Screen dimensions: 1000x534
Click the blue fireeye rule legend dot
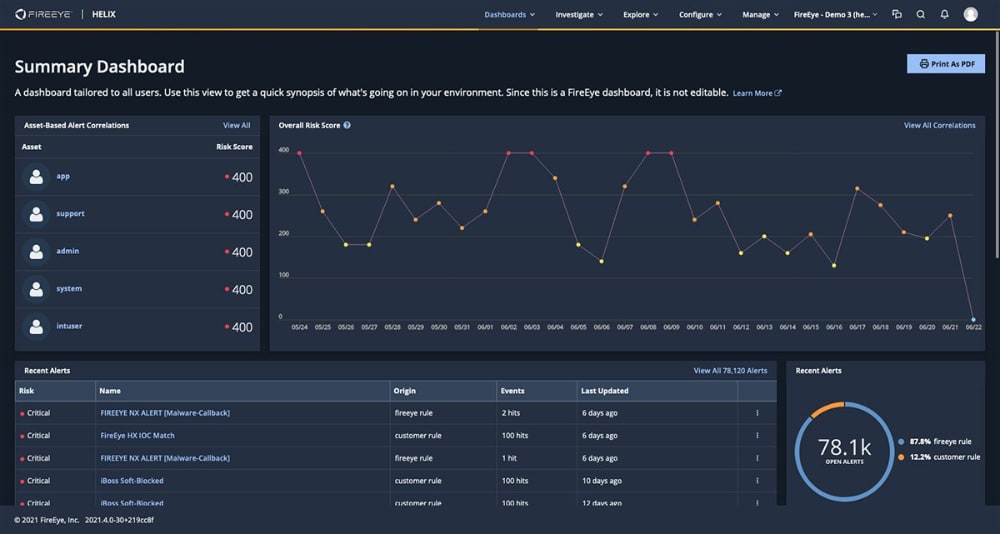(901, 441)
